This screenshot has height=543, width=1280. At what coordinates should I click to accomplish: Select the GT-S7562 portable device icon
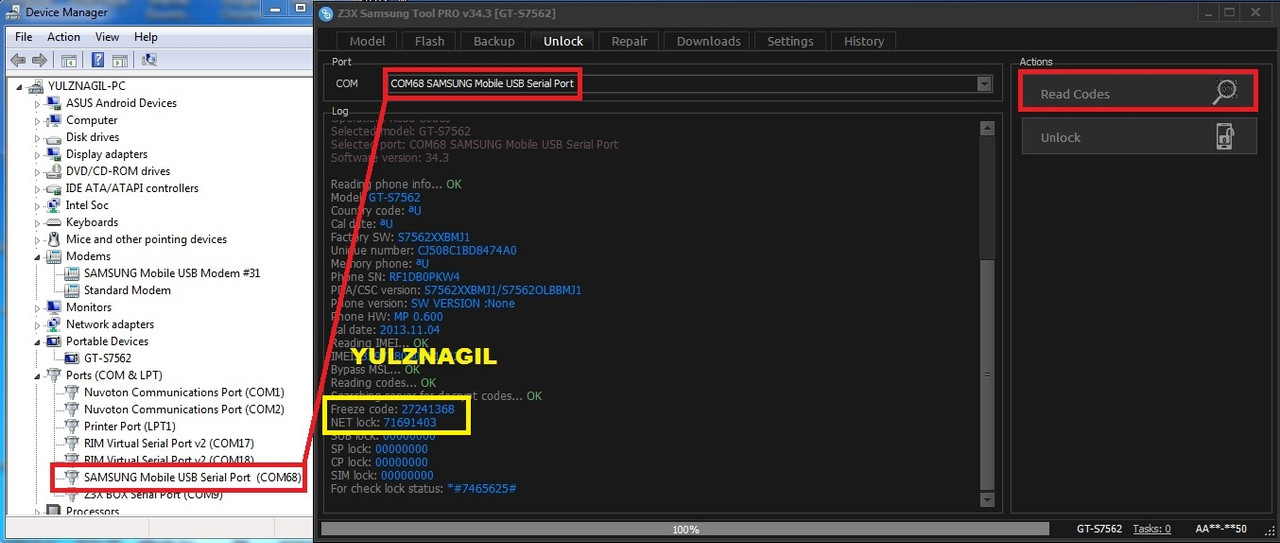click(73, 358)
